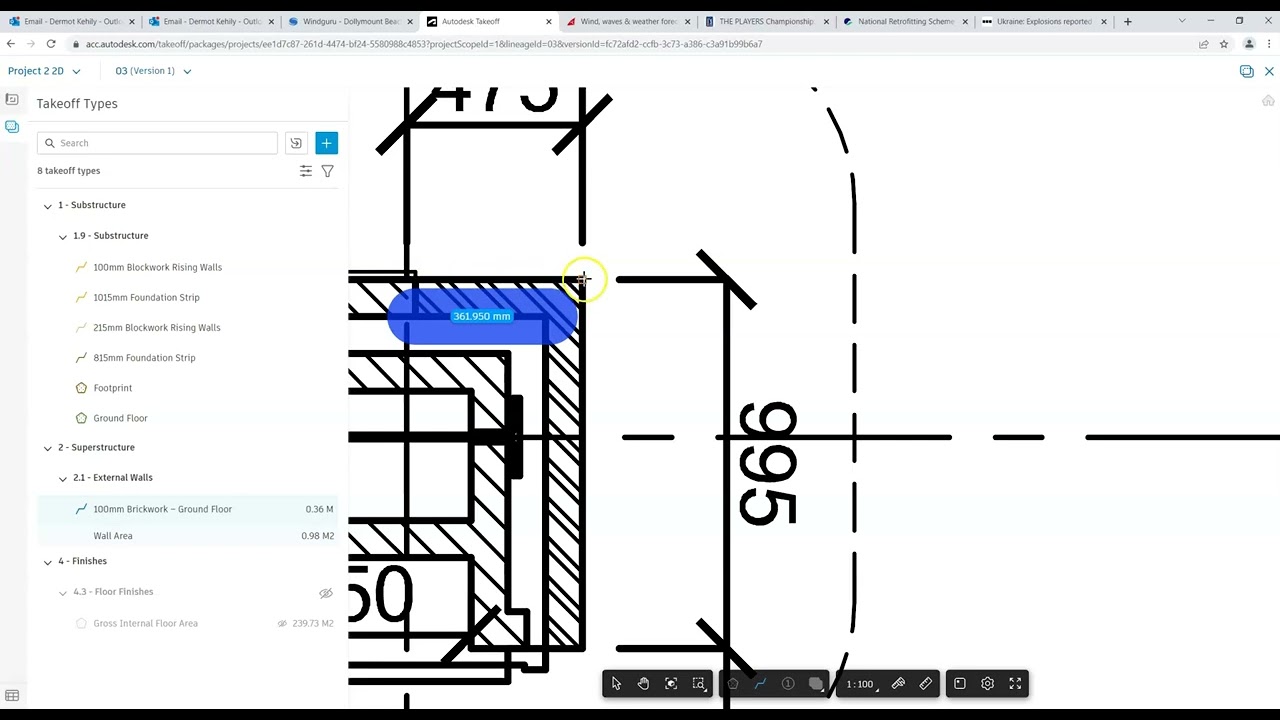Screen dimensions: 1280x720
Task: Choose the zoom window tool
Action: [x=699, y=684]
